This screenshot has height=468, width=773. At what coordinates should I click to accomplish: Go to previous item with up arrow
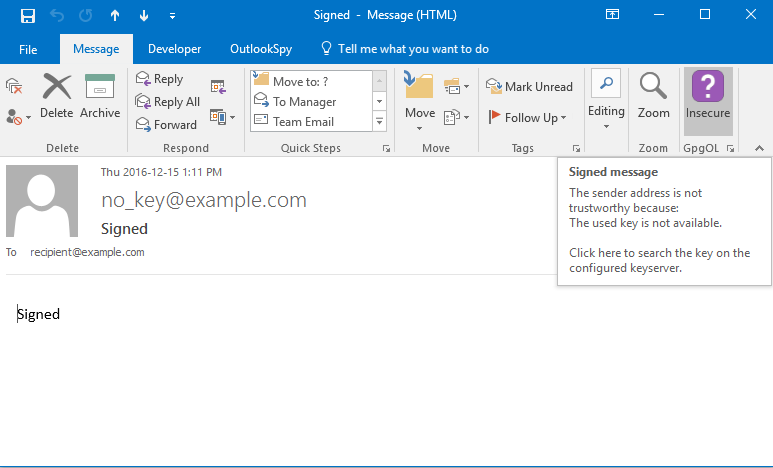(115, 15)
